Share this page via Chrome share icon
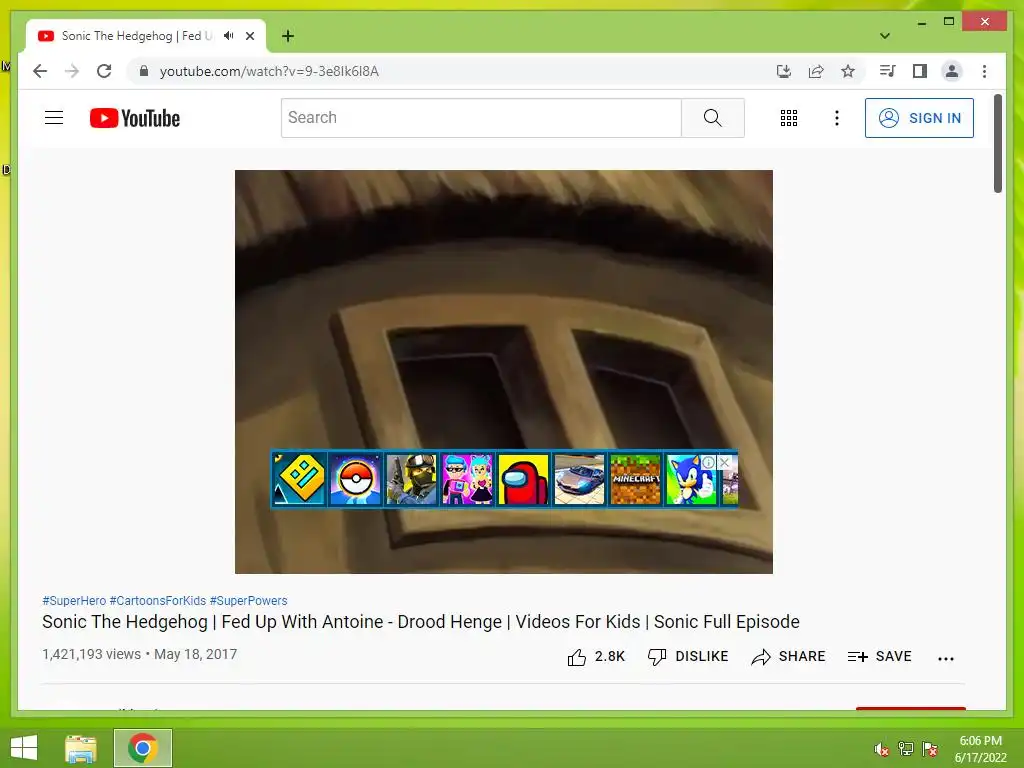Viewport: 1024px width, 768px height. [x=816, y=71]
